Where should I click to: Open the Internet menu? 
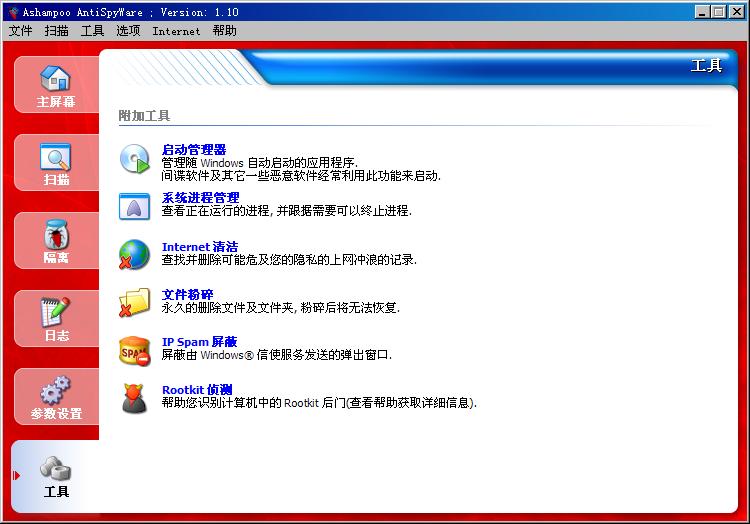click(x=176, y=31)
